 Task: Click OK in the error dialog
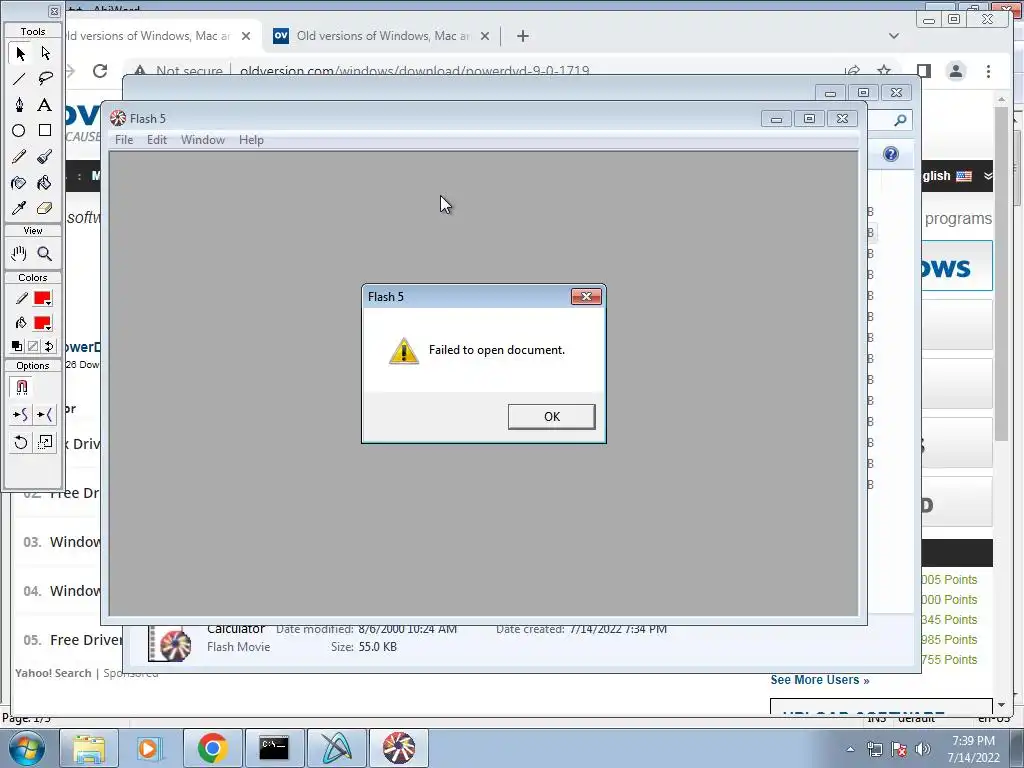(552, 417)
